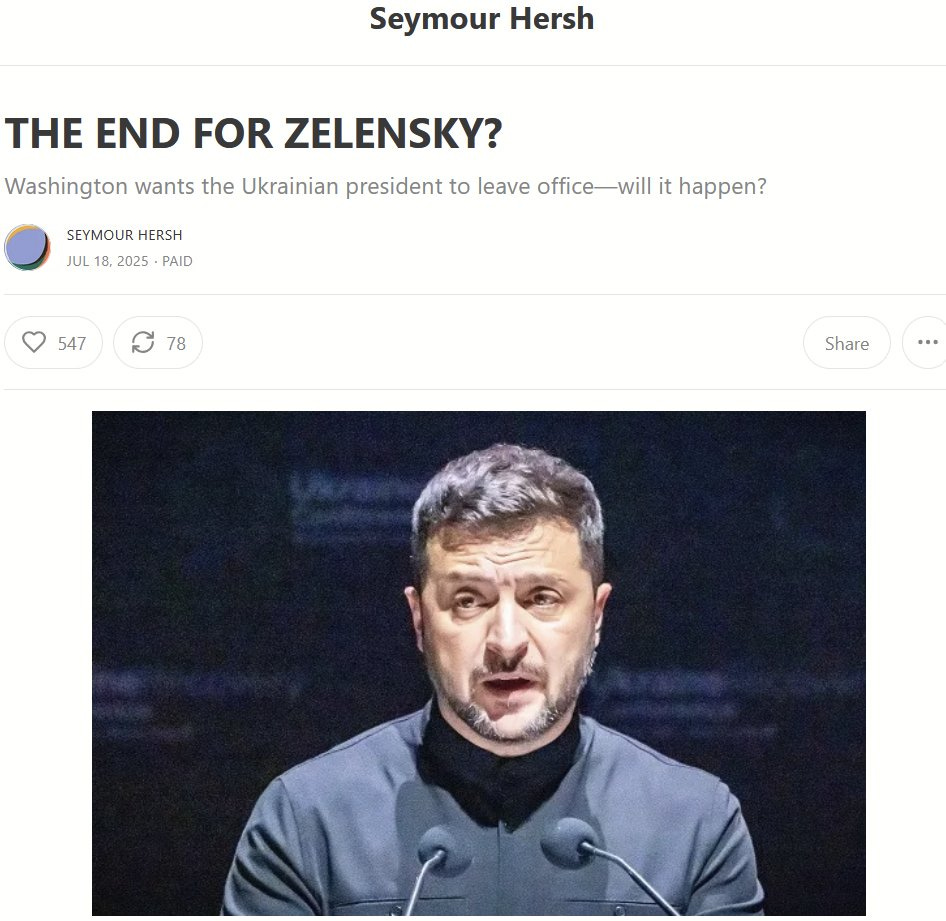Viewport: 946px width, 921px height.
Task: Click 'Ukrainian president' in the subtitle
Action: pos(344,186)
